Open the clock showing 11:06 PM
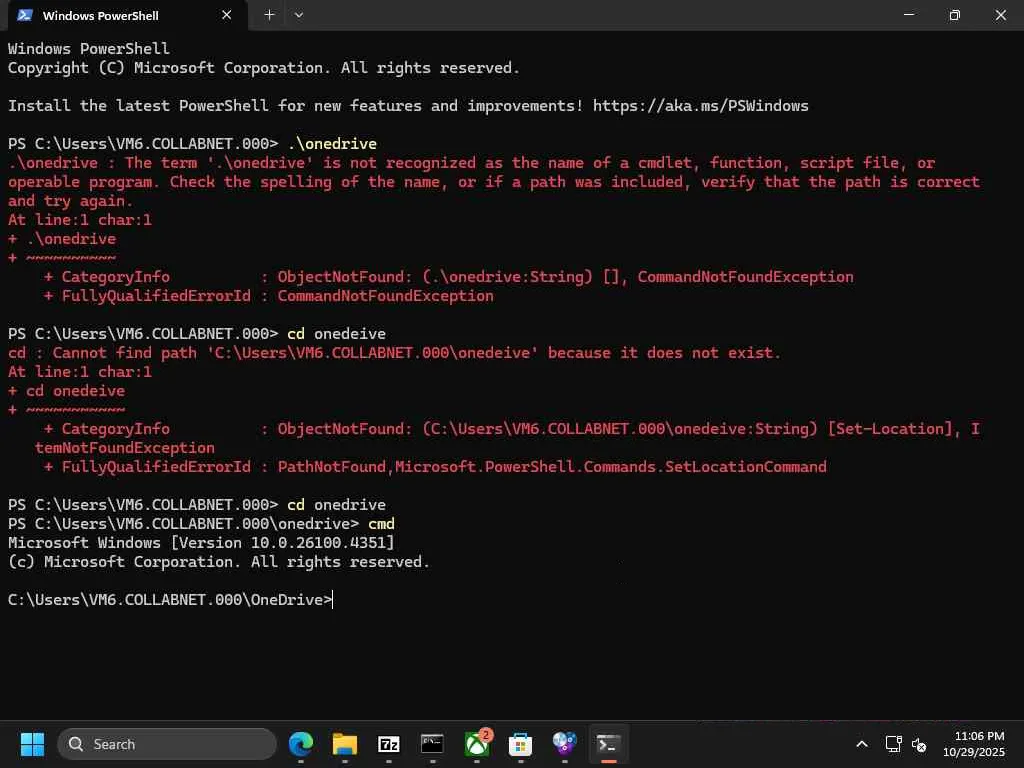This screenshot has width=1024, height=768. click(x=974, y=744)
